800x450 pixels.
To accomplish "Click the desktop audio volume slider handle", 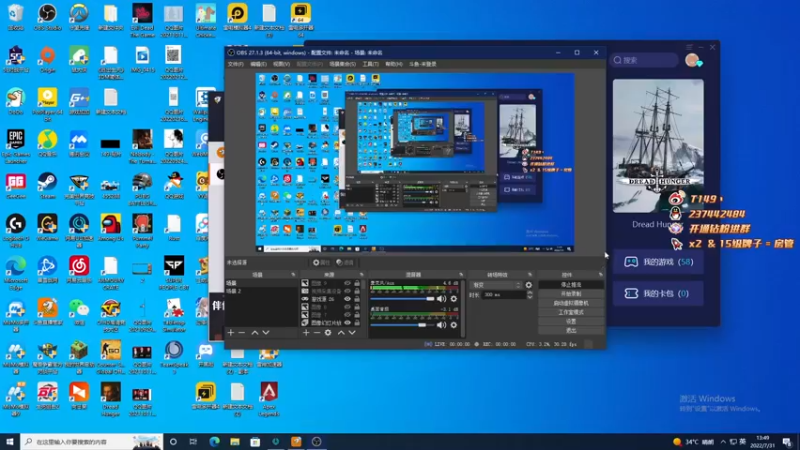I will coord(422,325).
